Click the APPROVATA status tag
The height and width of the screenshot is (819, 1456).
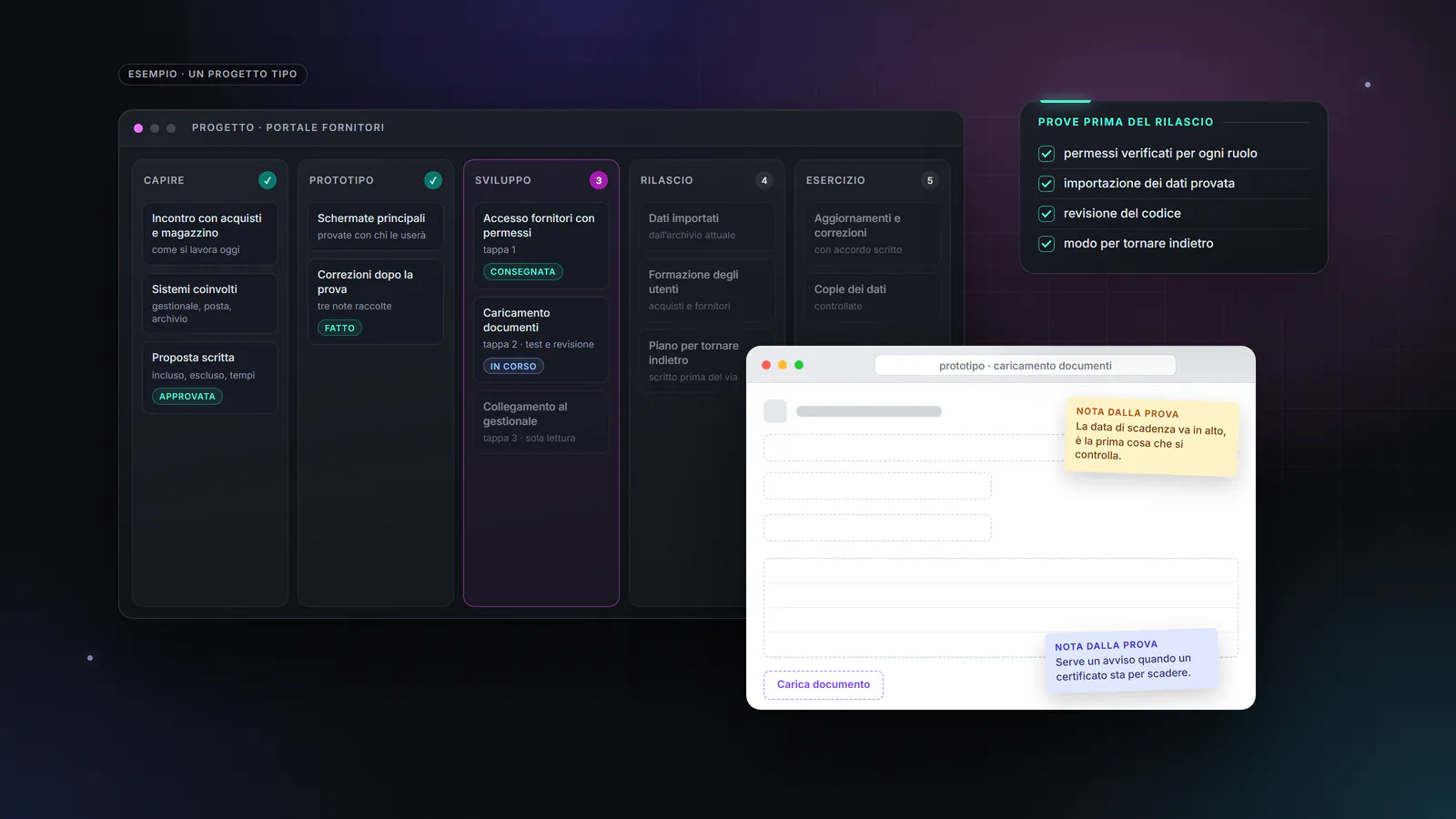(187, 396)
